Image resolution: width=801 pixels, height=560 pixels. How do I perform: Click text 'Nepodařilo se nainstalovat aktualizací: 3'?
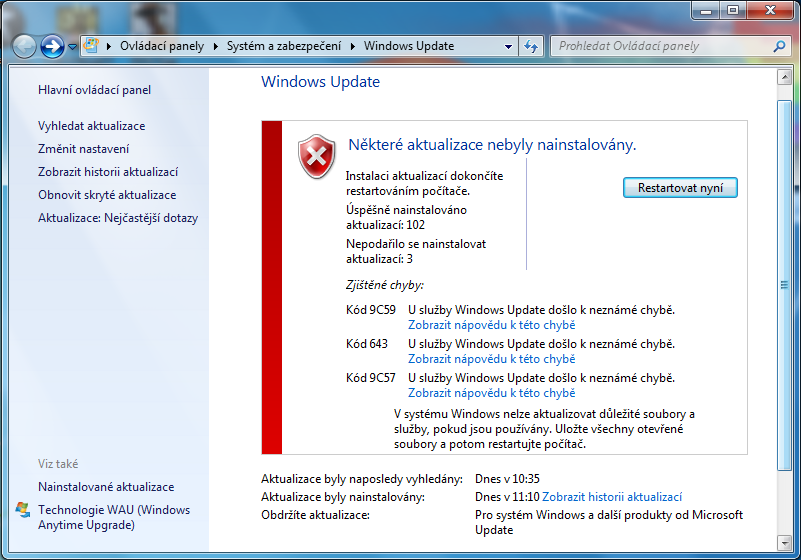pos(416,251)
